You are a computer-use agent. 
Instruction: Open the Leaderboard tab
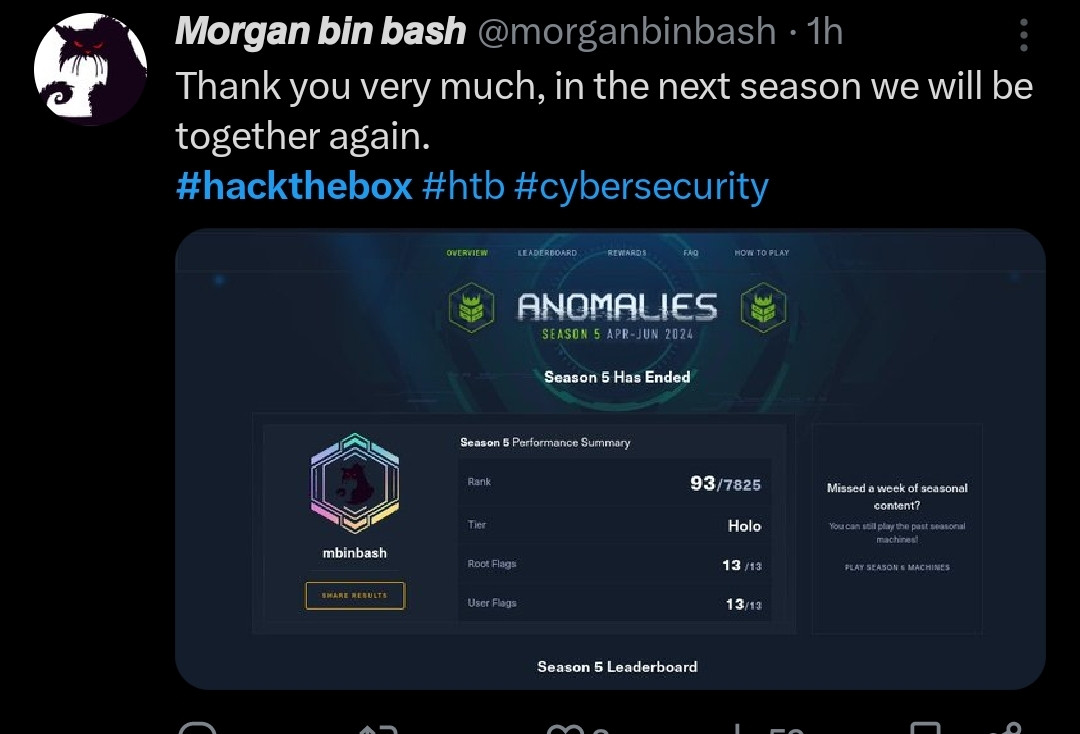[x=547, y=253]
